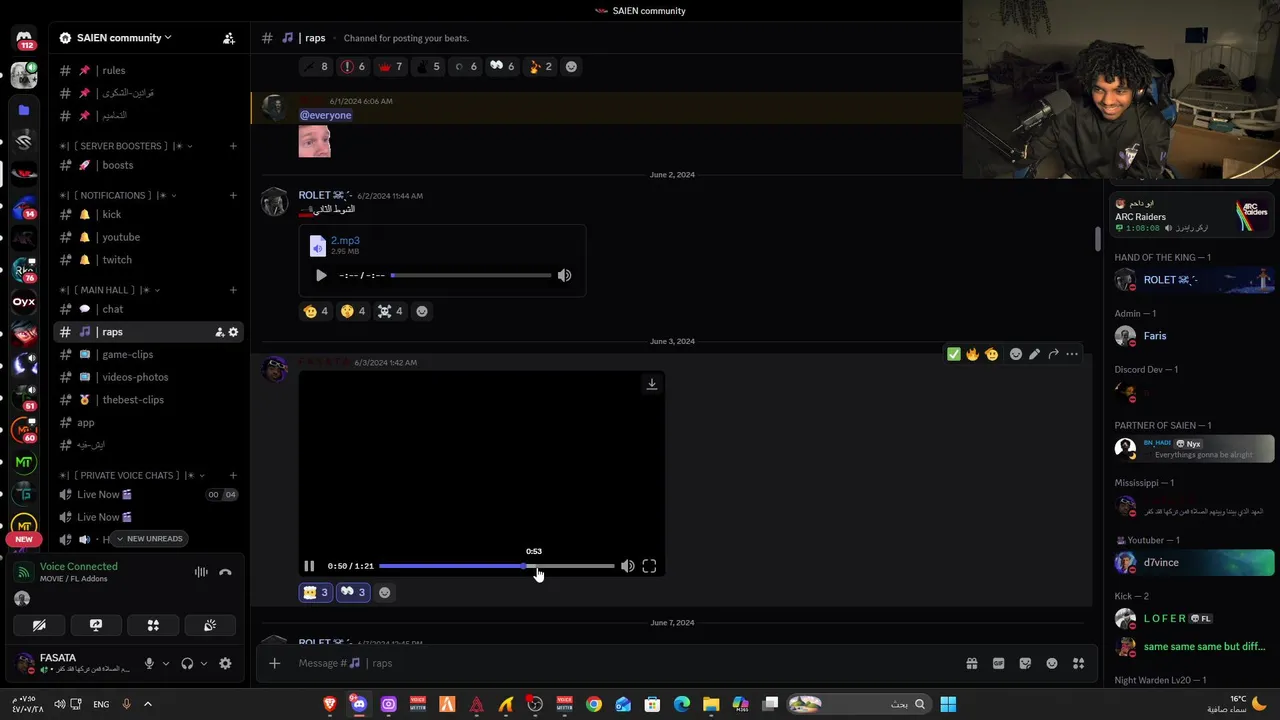1280x720 pixels.
Task: Open GIF picker in message bar
Action: 998,663
